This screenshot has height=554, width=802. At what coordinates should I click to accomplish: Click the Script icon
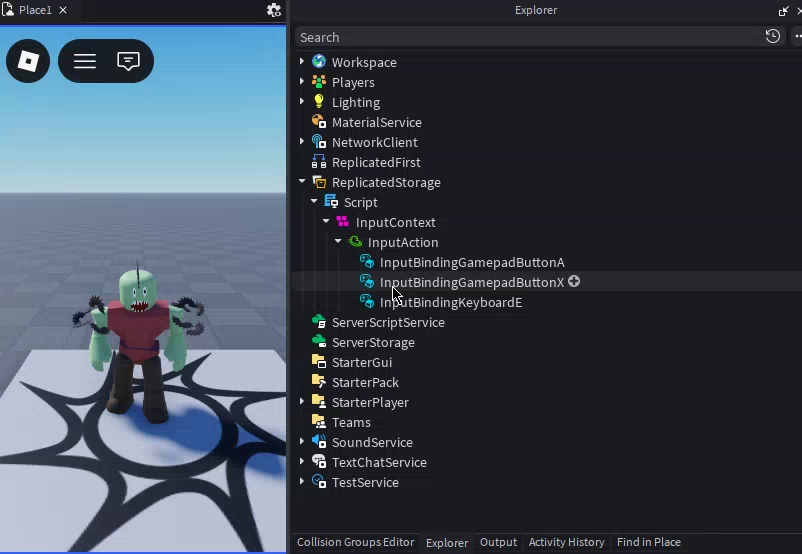point(331,202)
